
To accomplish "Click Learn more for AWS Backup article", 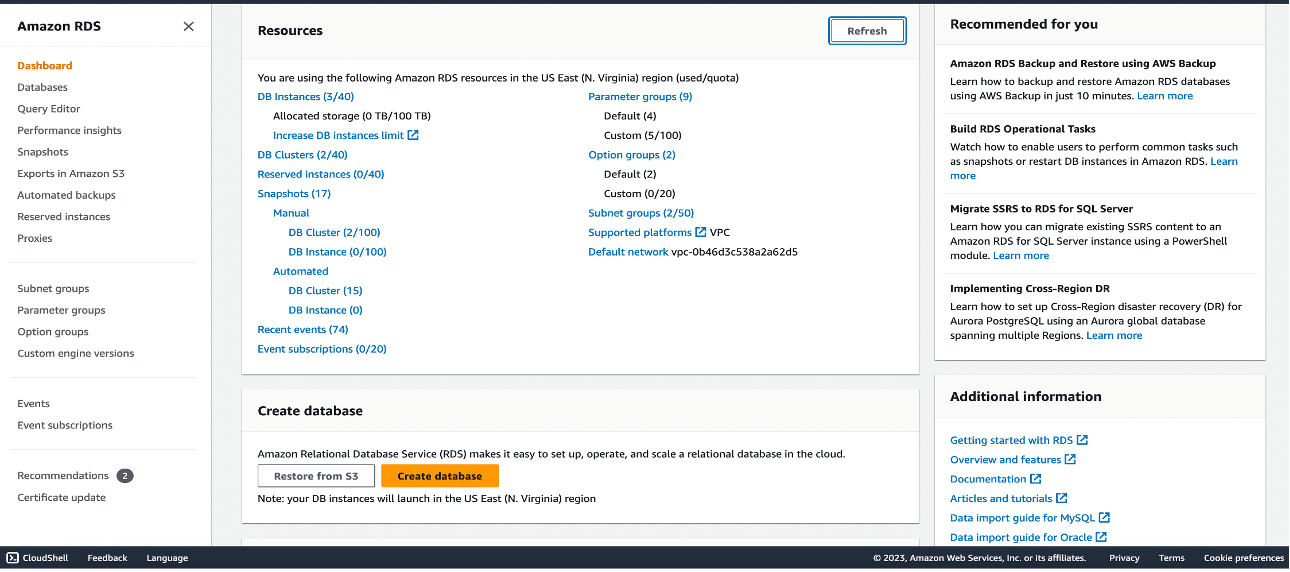I will pyautogui.click(x=1165, y=96).
